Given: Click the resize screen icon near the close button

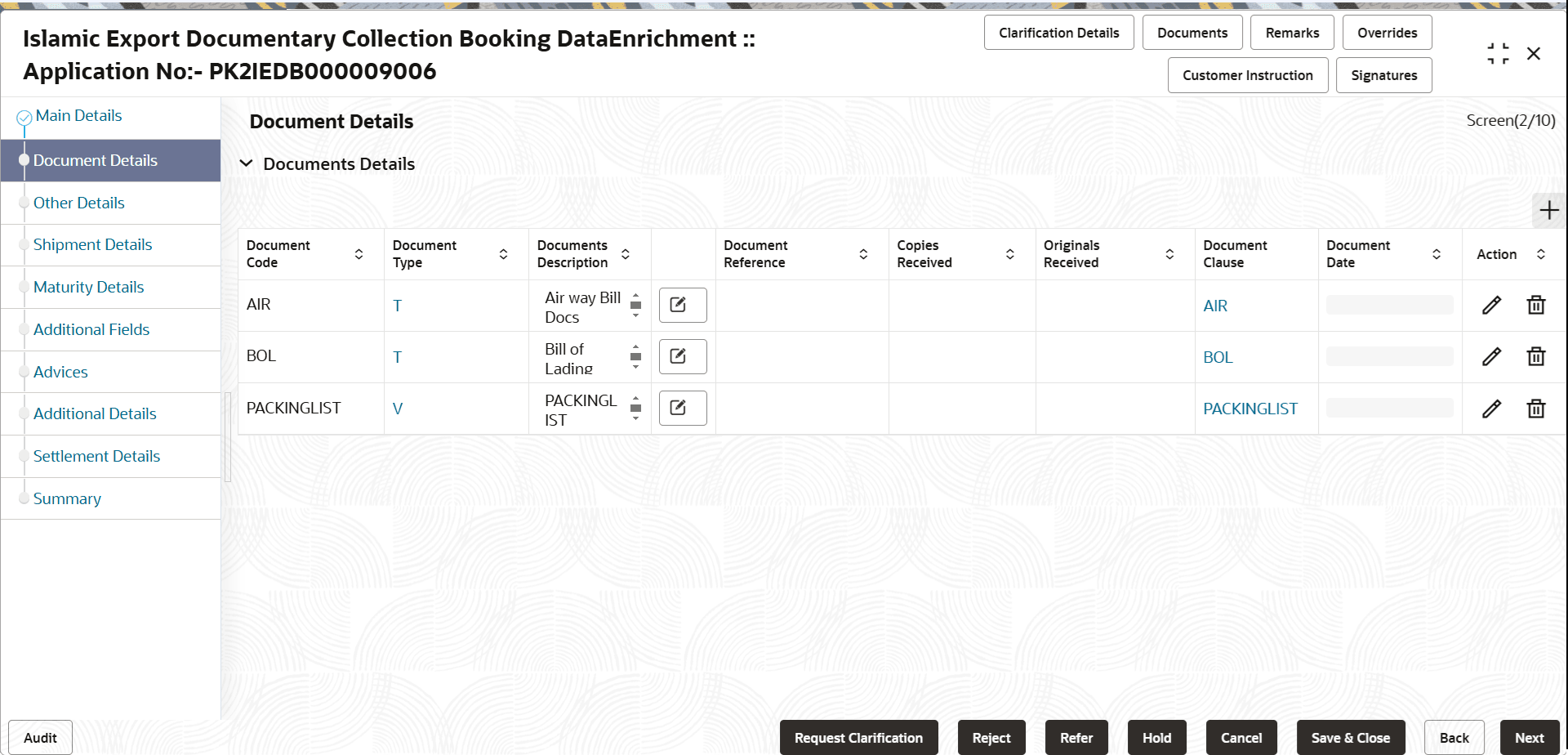Looking at the screenshot, I should (x=1499, y=53).
